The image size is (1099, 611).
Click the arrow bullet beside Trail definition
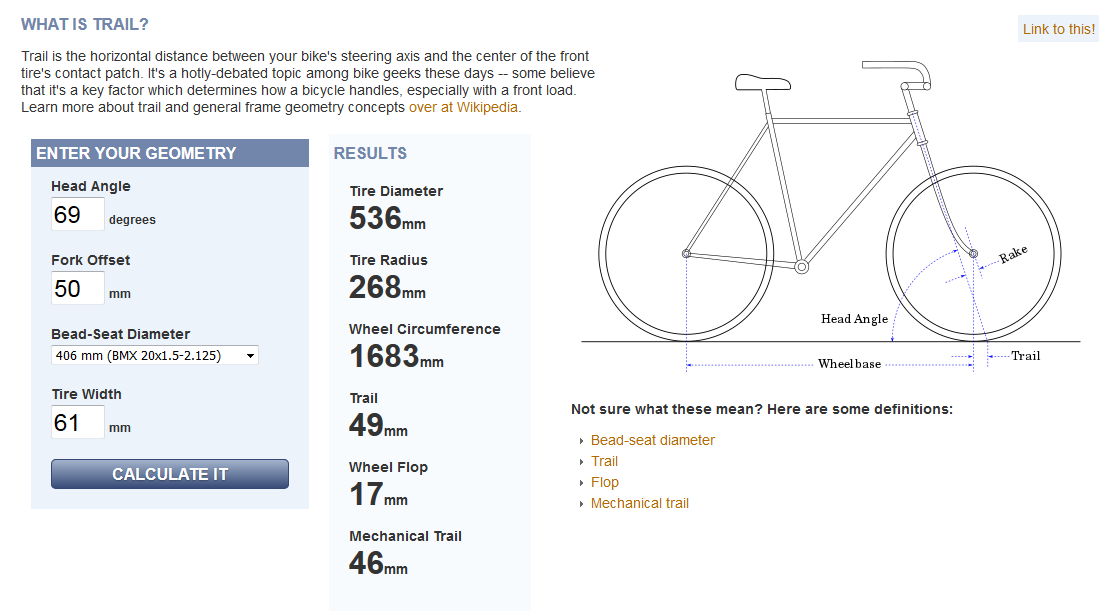point(580,462)
